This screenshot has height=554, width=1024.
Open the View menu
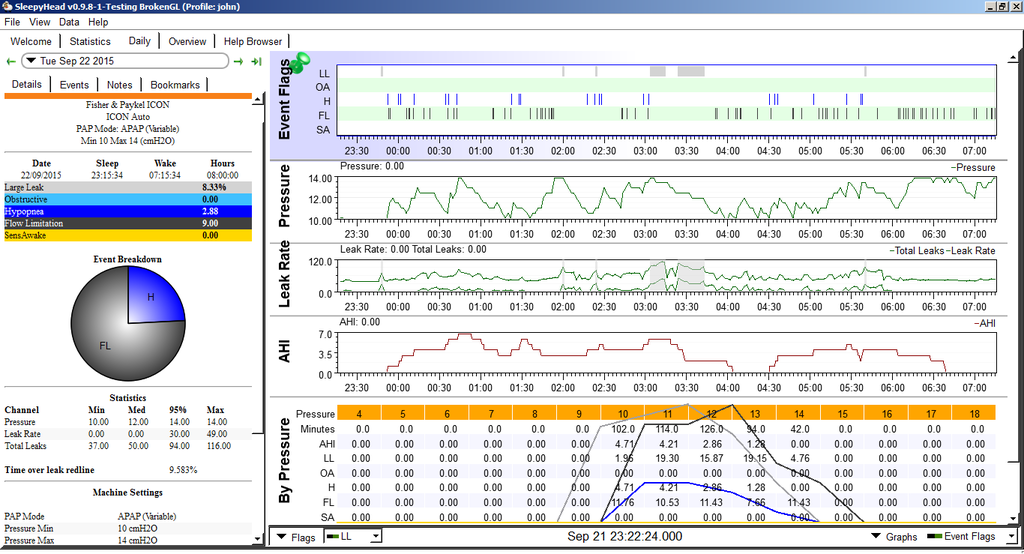point(39,22)
